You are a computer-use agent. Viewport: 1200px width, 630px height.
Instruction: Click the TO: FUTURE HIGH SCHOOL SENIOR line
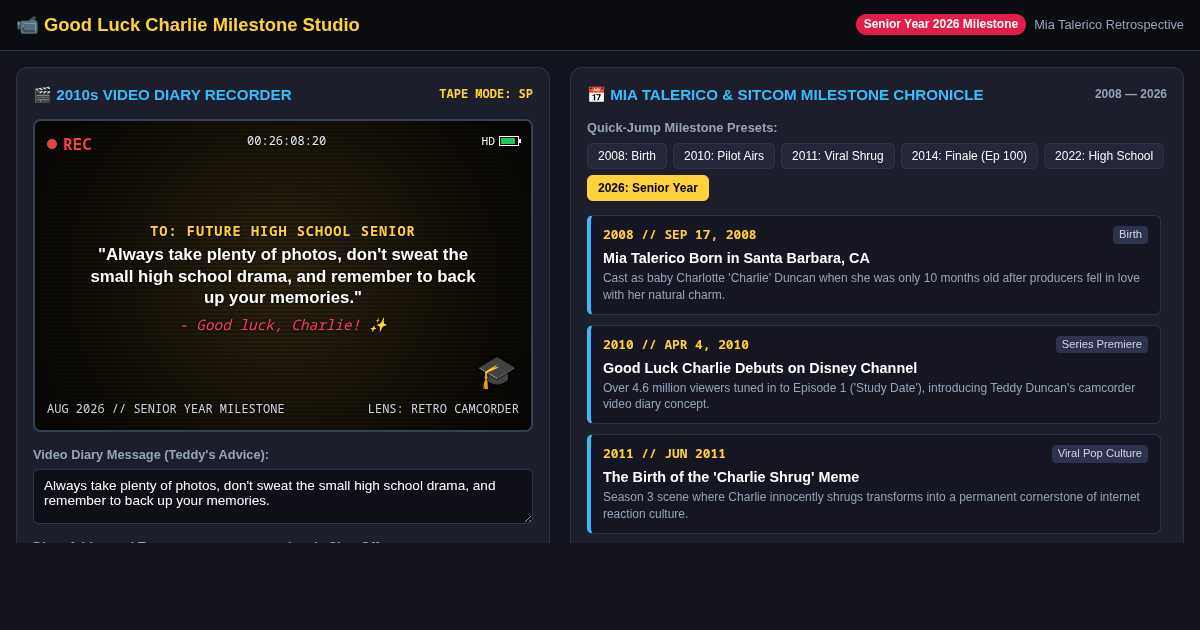click(x=283, y=231)
